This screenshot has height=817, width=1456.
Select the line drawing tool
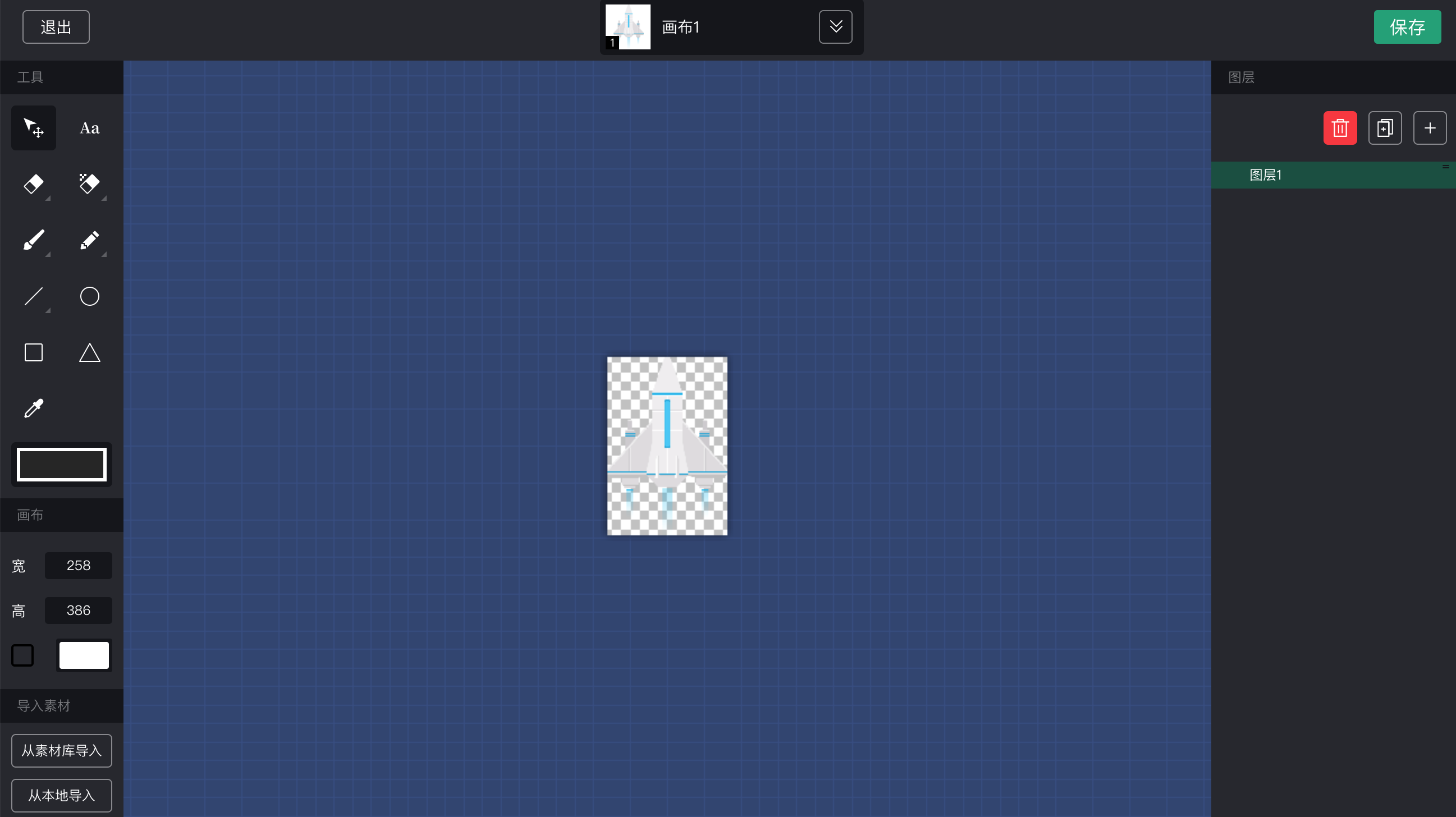click(33, 296)
